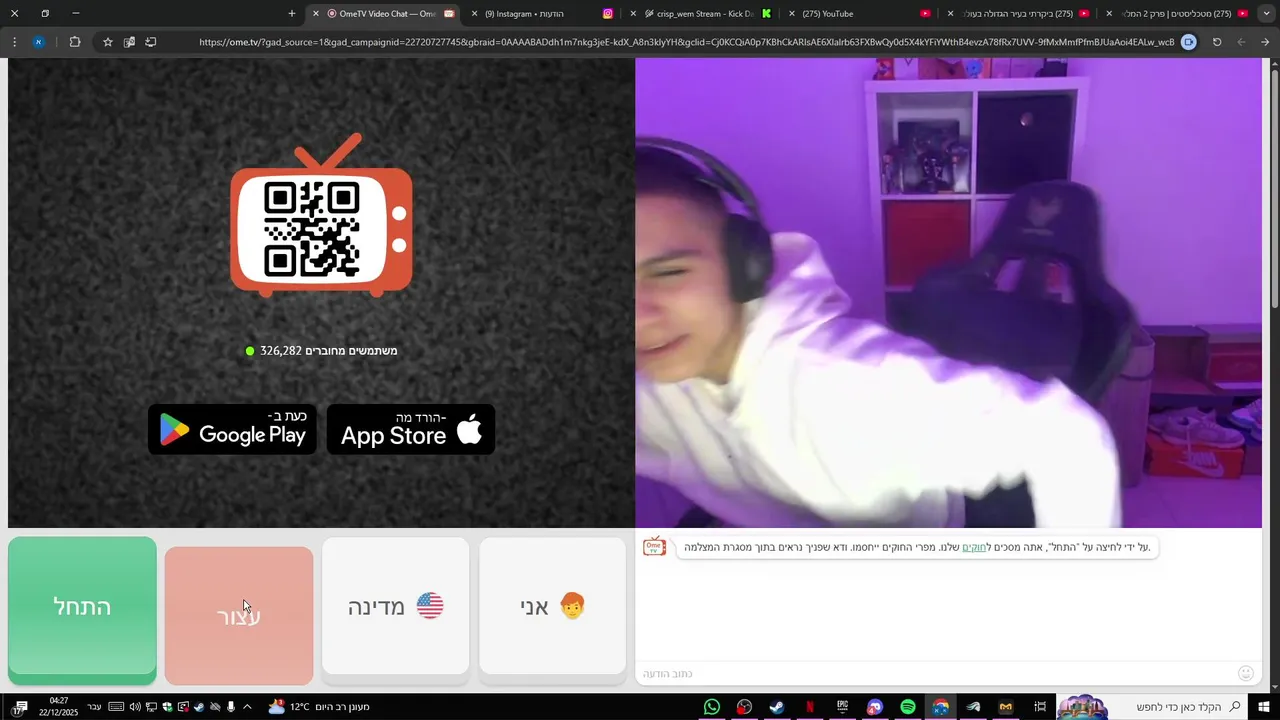This screenshot has width=1280, height=720.
Task: Close the Instagram tab
Action: pos(475,14)
